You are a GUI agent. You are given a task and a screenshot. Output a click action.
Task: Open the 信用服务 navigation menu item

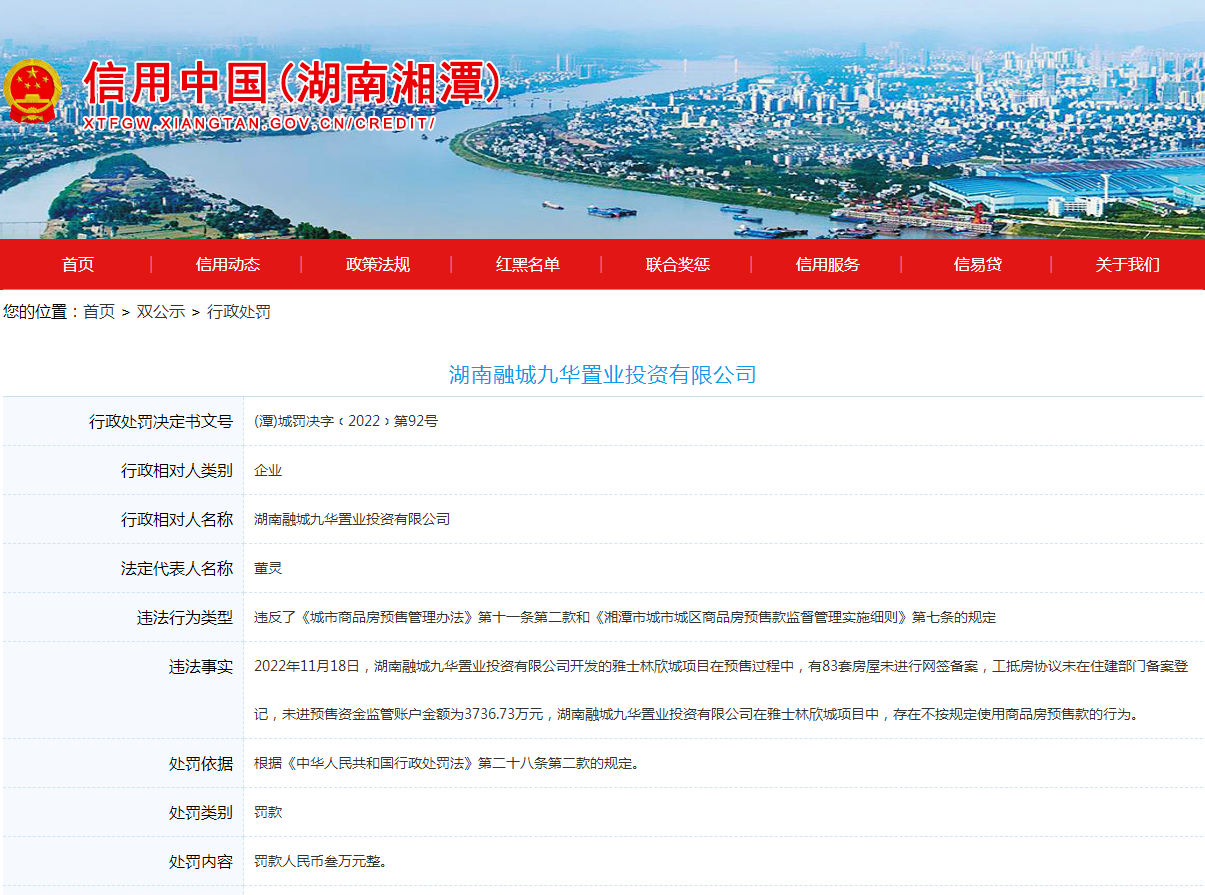pos(827,264)
